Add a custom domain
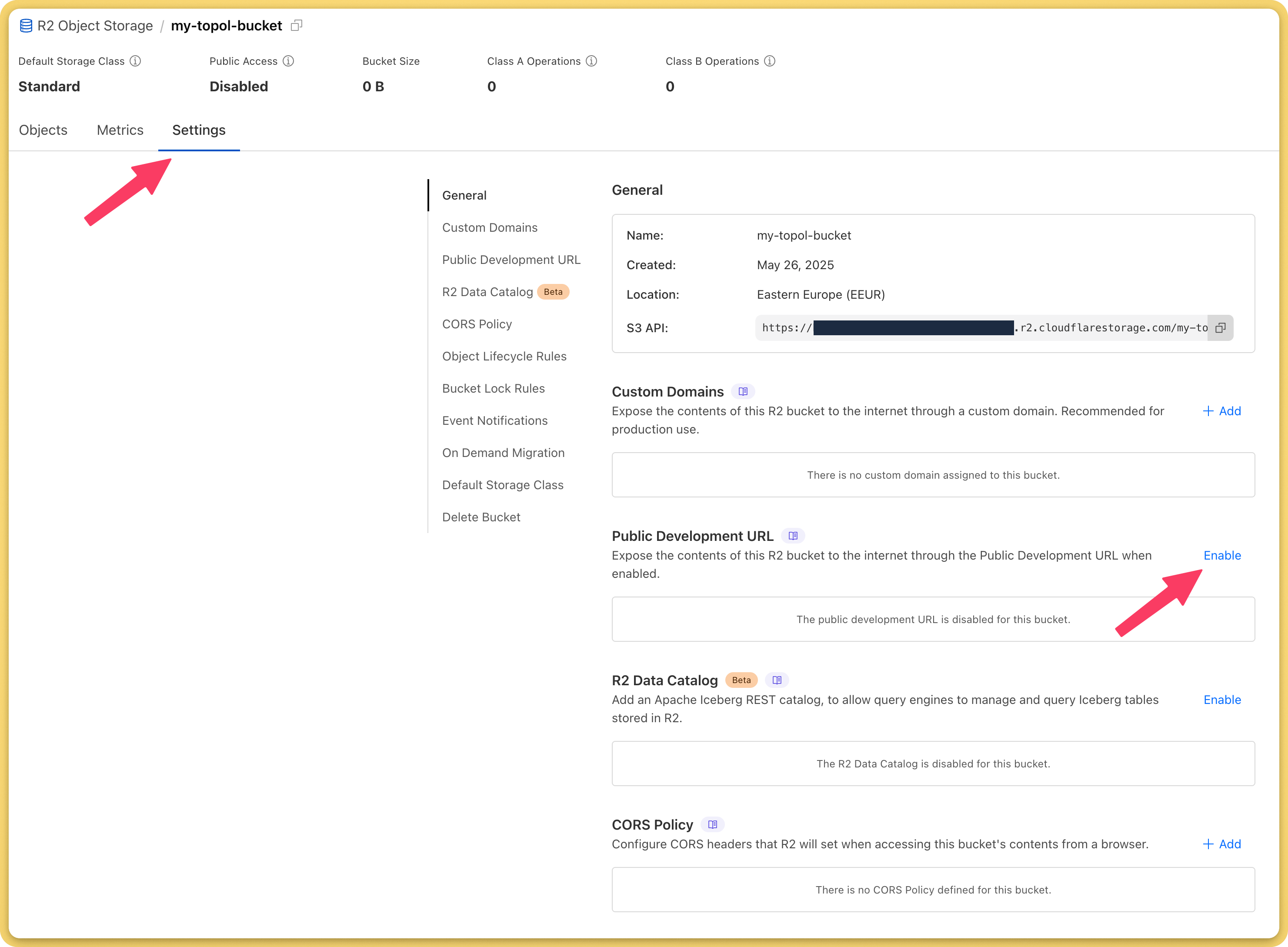1288x947 pixels. [x=1221, y=411]
